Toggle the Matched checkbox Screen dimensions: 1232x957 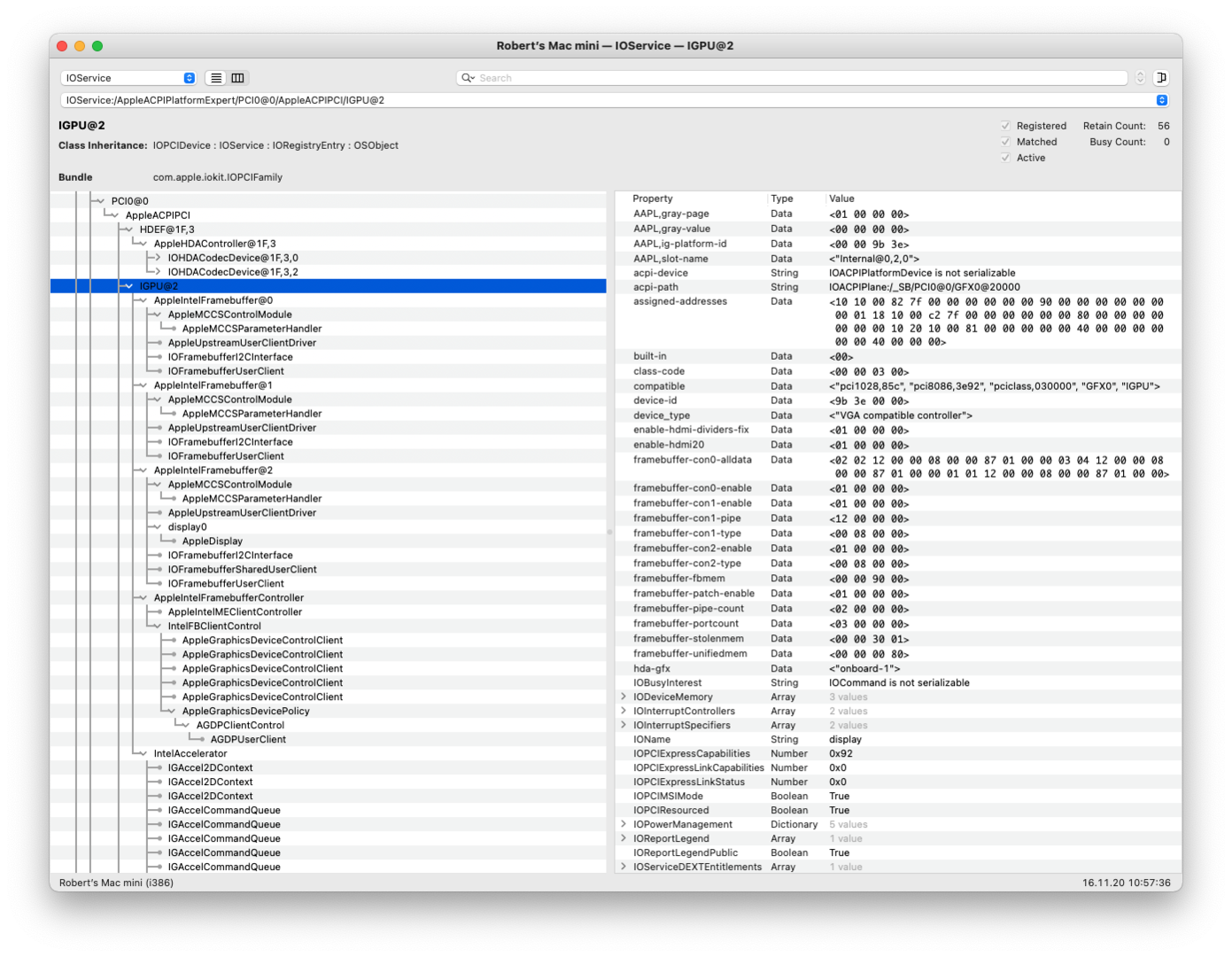pyautogui.click(x=1005, y=142)
